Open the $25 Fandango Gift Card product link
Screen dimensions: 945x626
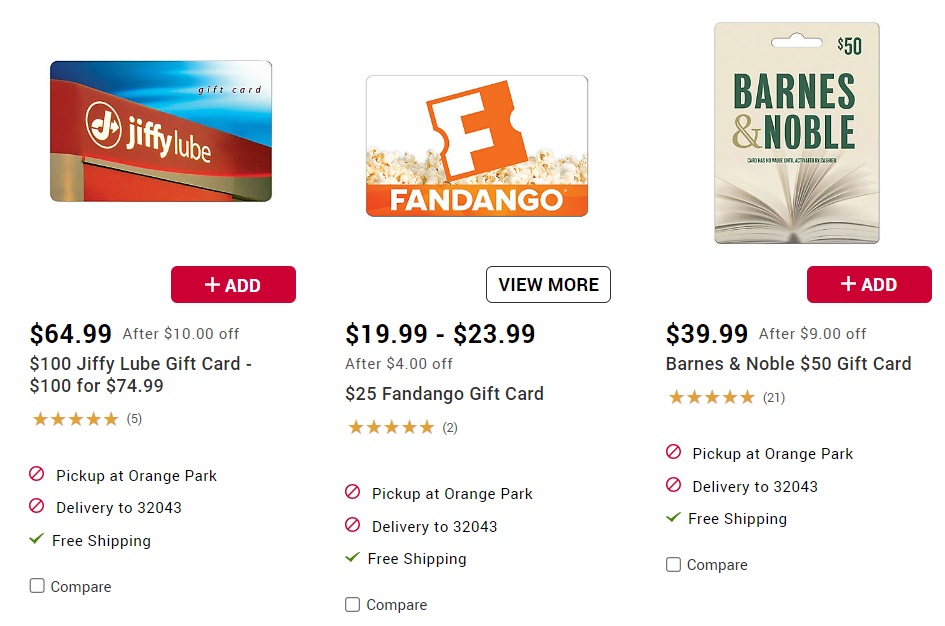(445, 394)
